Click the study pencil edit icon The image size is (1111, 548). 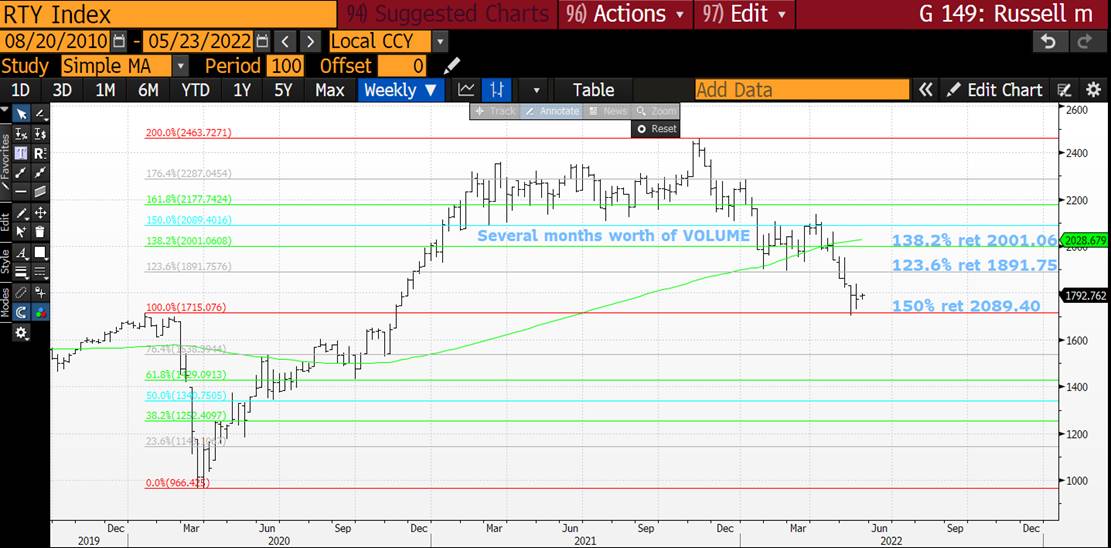451,67
